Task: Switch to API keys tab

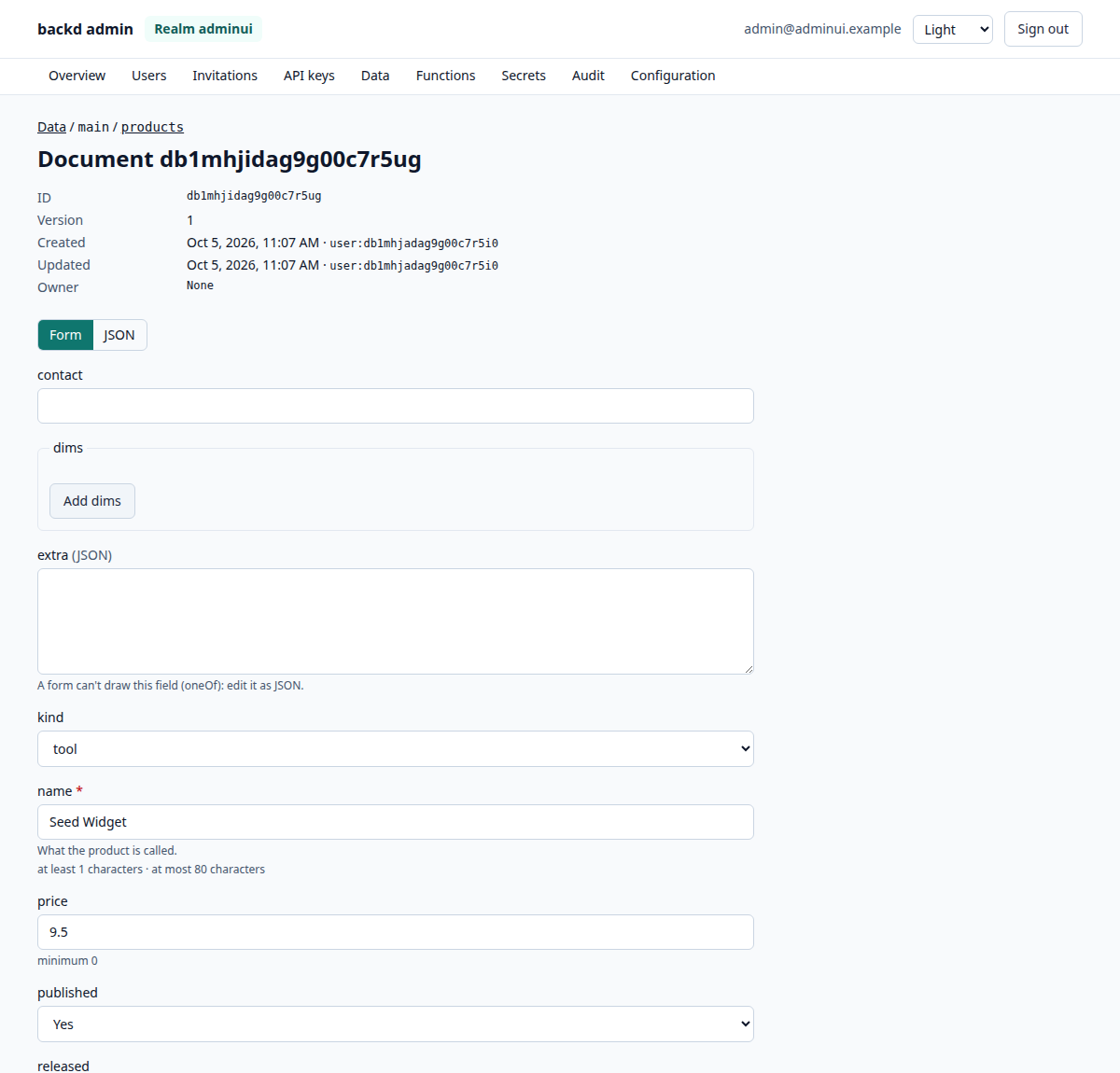Action: [309, 76]
